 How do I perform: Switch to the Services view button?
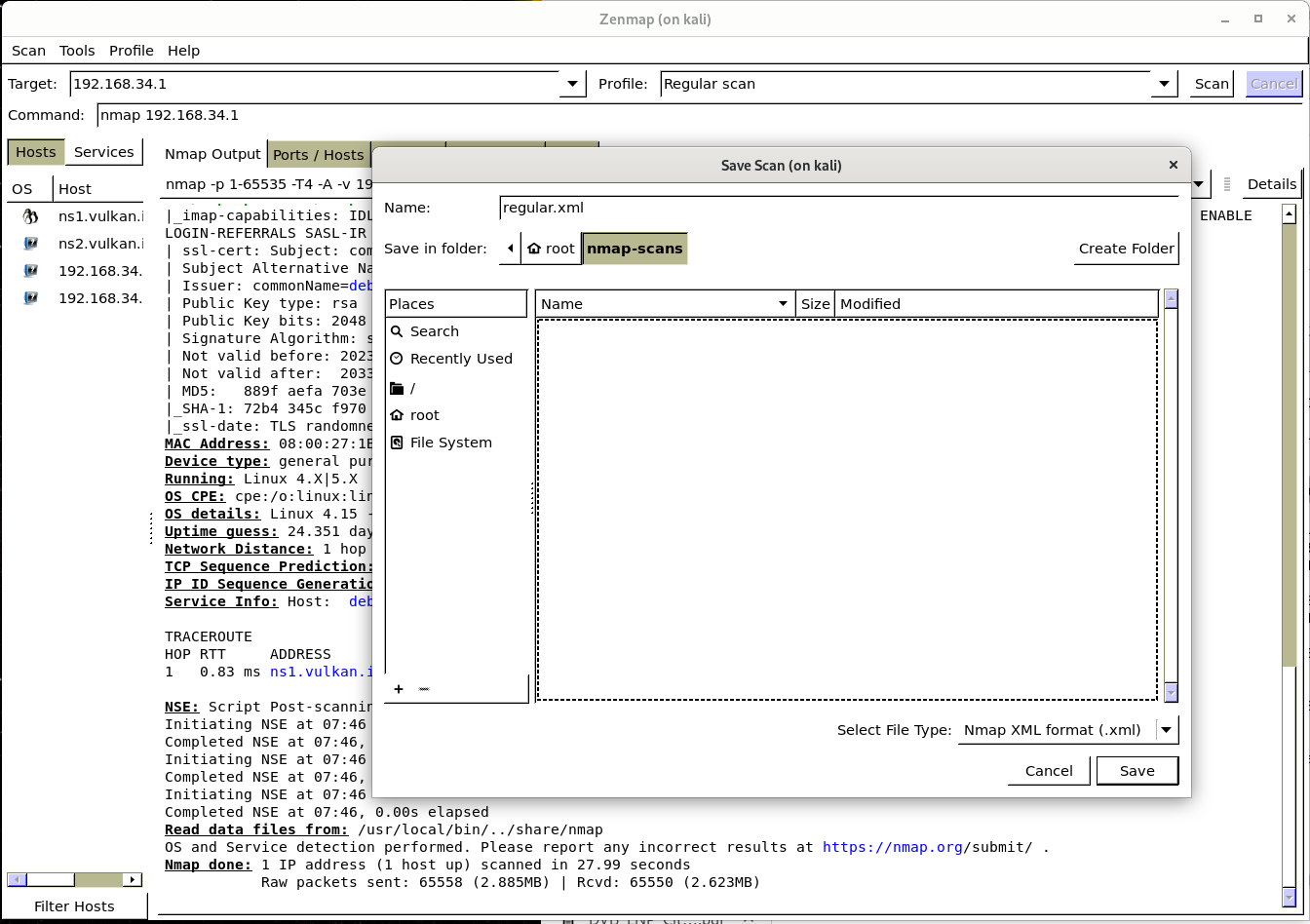pos(103,152)
